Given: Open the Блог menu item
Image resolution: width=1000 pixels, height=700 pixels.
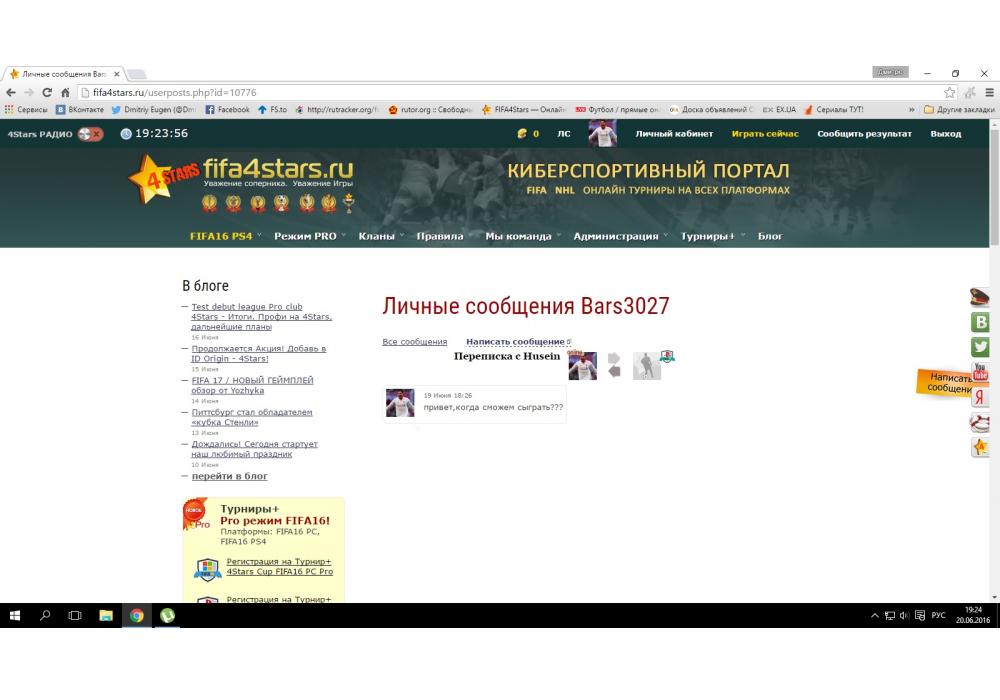Looking at the screenshot, I should (x=770, y=236).
